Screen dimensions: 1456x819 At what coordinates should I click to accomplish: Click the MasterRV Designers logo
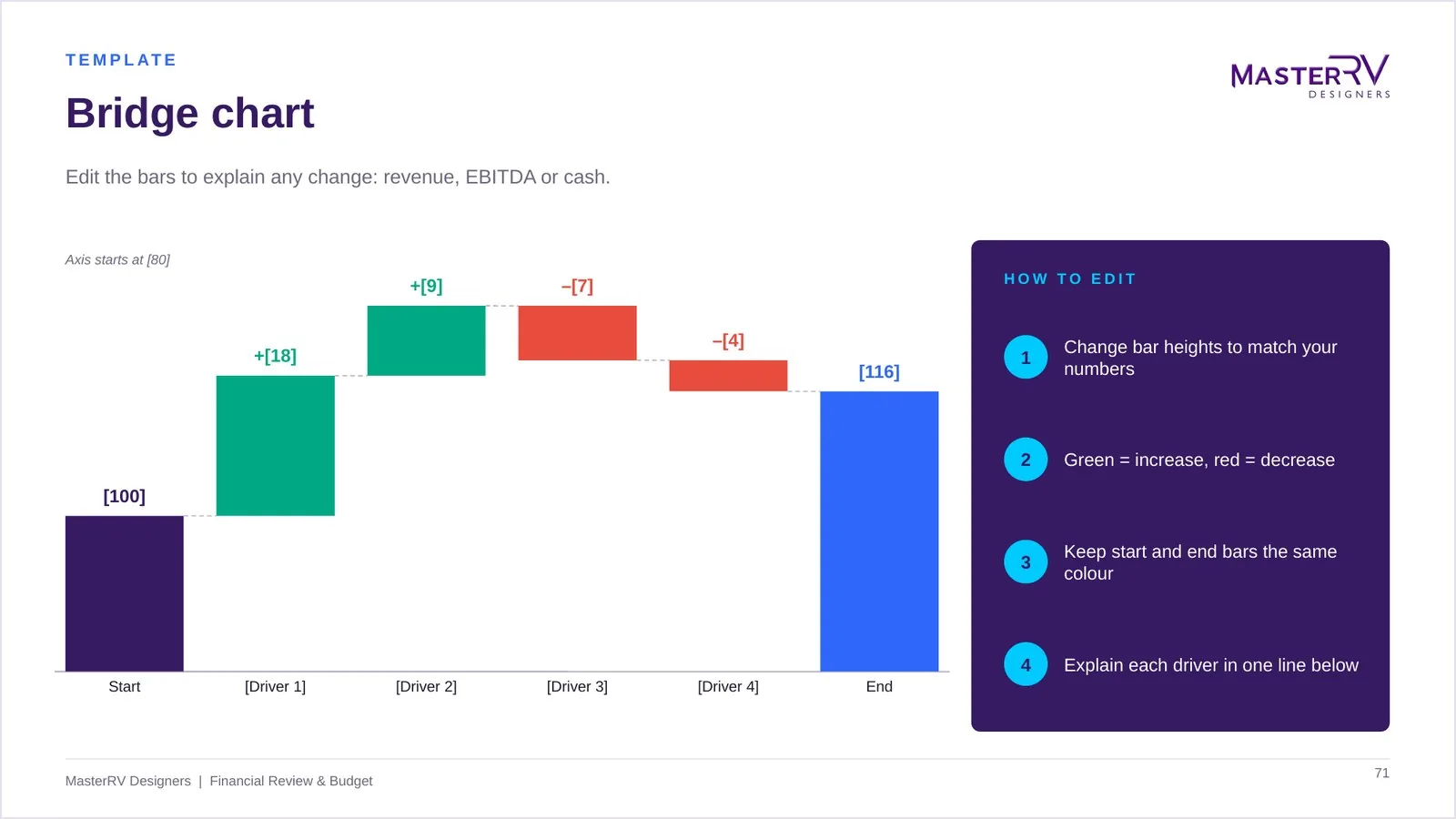[1310, 76]
